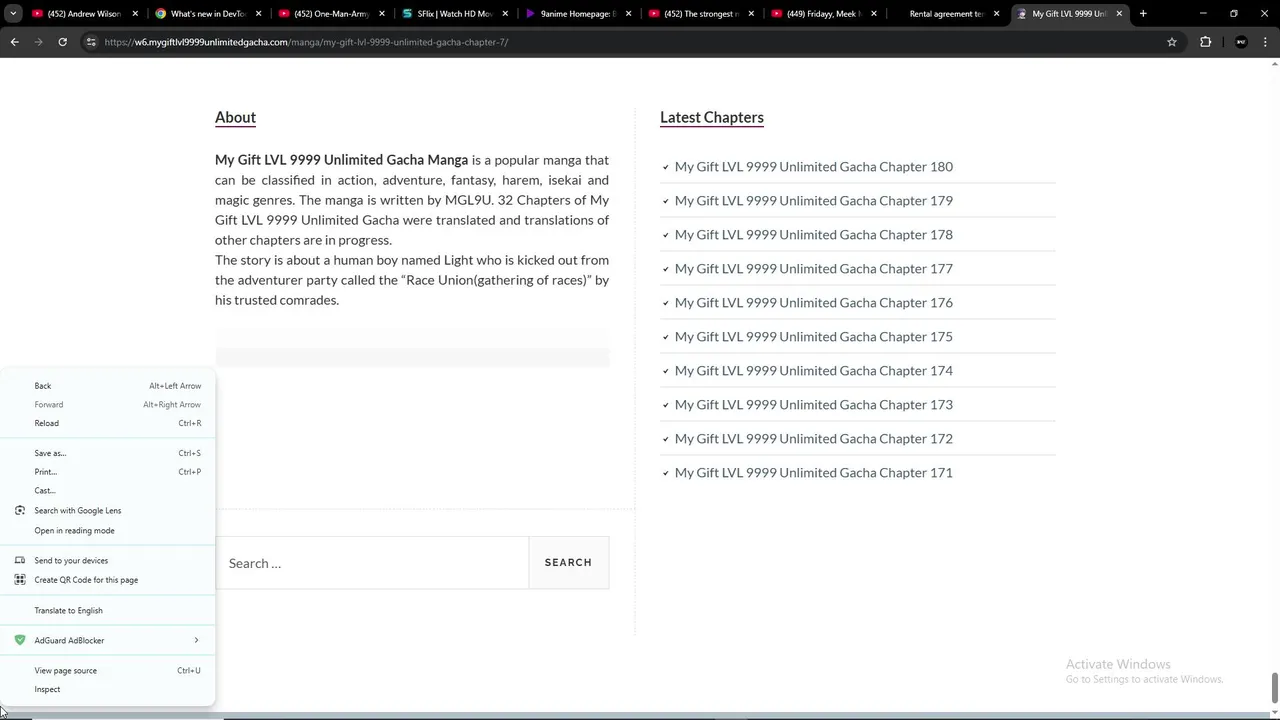Choose Open in reading mode
The width and height of the screenshot is (1280, 720).
coord(108,531)
